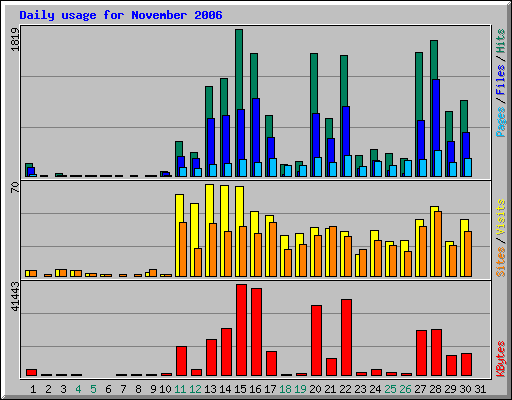Screen dimensions: 512x400
Task: Click day number 15 on the x-axis
Action: click(x=240, y=389)
